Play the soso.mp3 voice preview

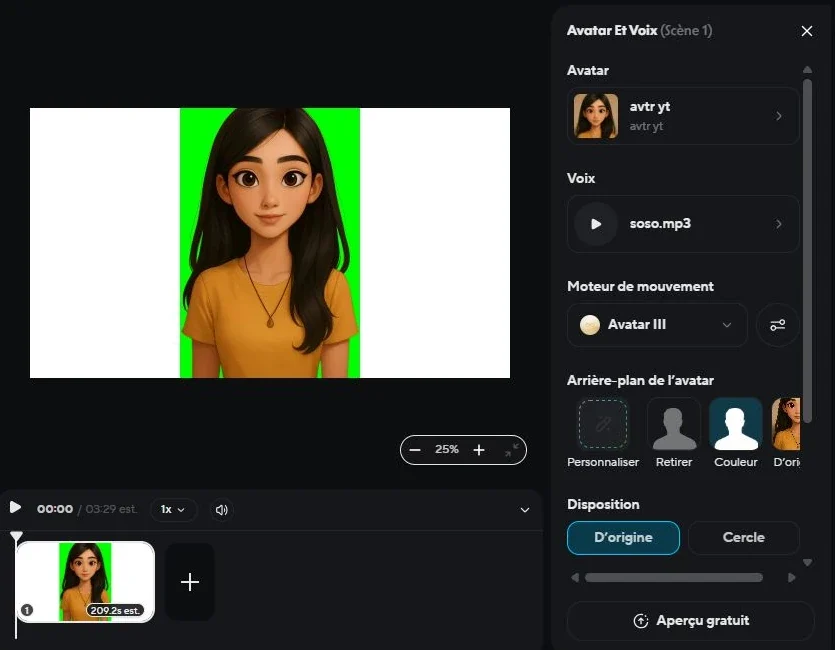[596, 224]
